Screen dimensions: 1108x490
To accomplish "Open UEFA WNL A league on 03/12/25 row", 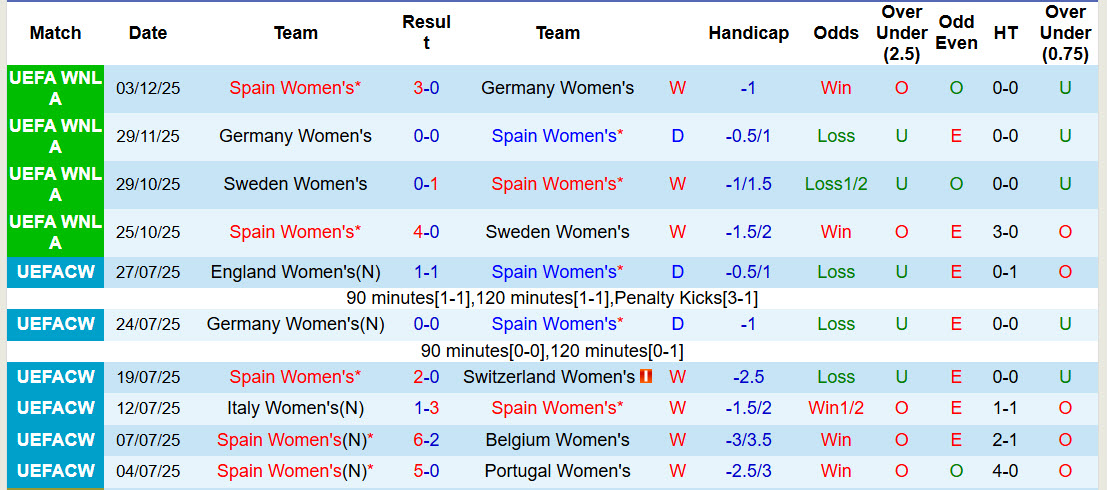I will [x=55, y=88].
